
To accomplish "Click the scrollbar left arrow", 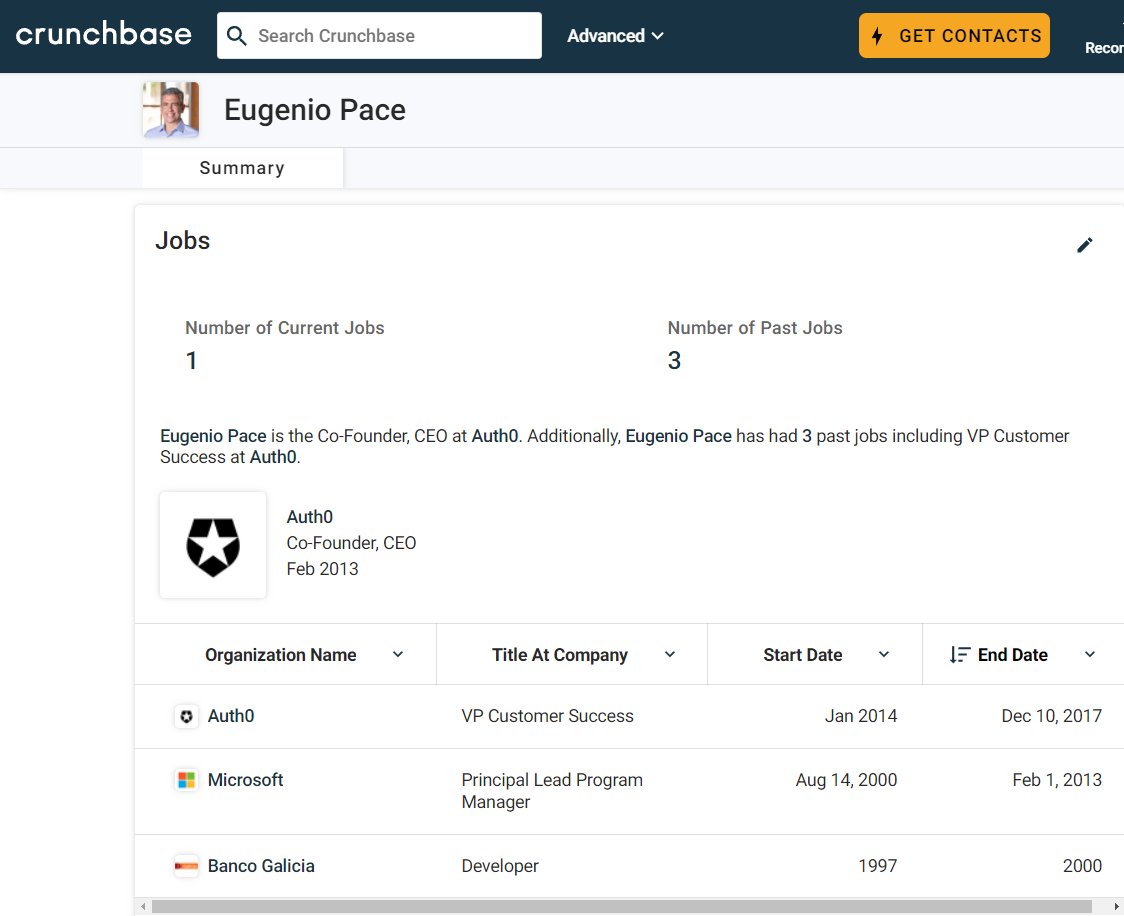I will (143, 907).
